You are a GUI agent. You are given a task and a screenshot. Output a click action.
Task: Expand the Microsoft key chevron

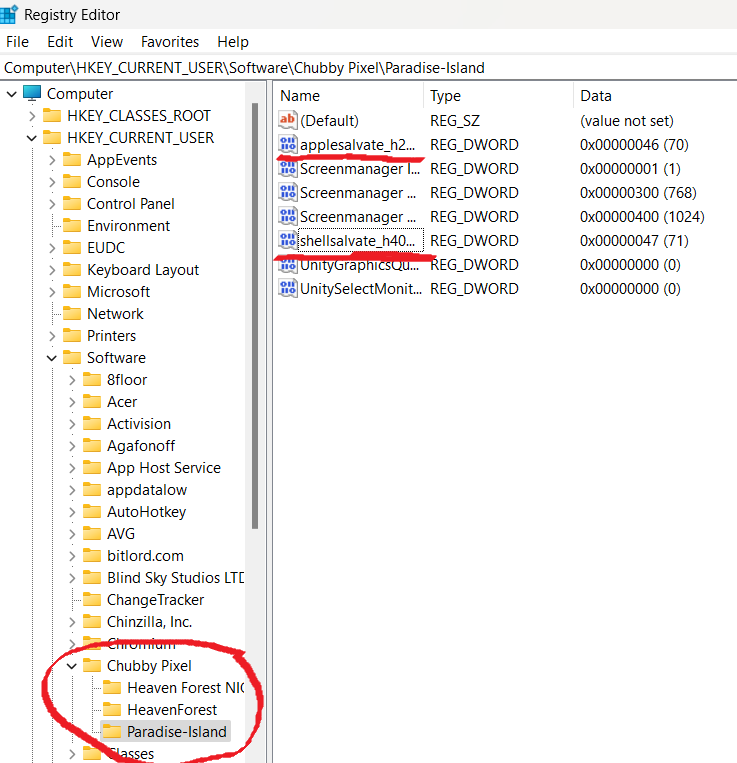pyautogui.click(x=52, y=292)
